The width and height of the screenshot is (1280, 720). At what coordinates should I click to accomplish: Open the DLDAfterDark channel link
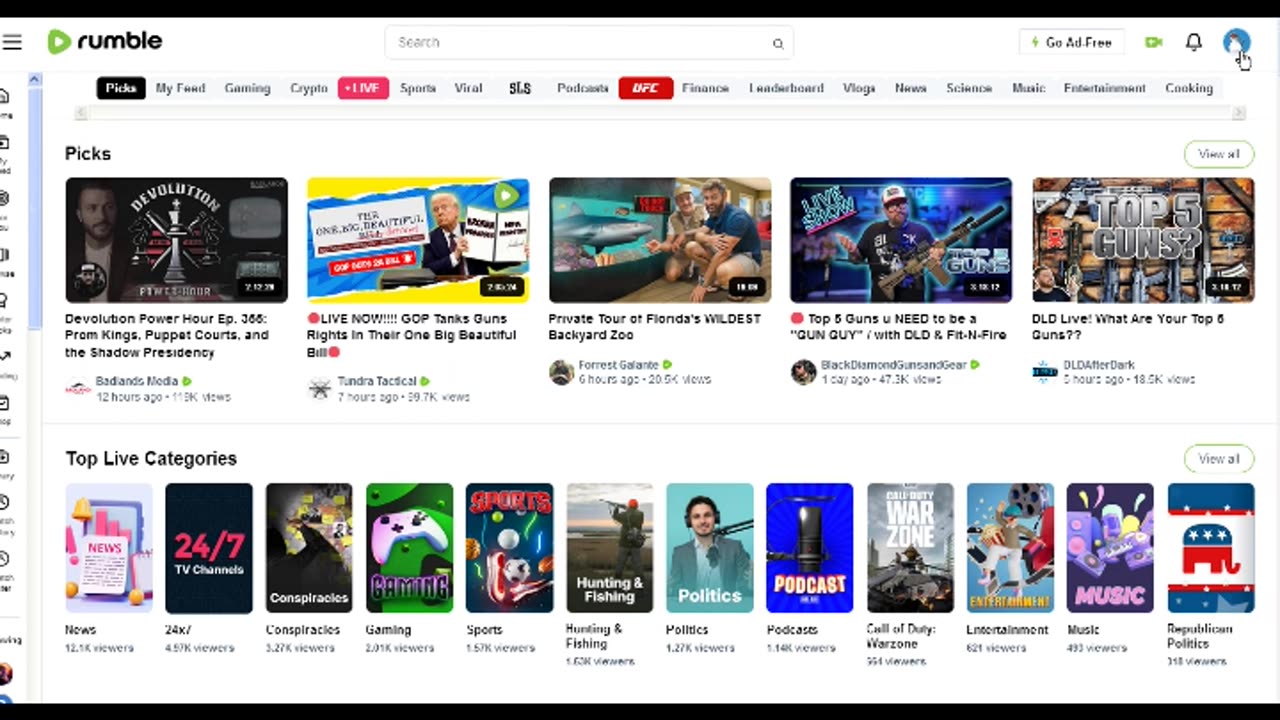pos(1098,365)
